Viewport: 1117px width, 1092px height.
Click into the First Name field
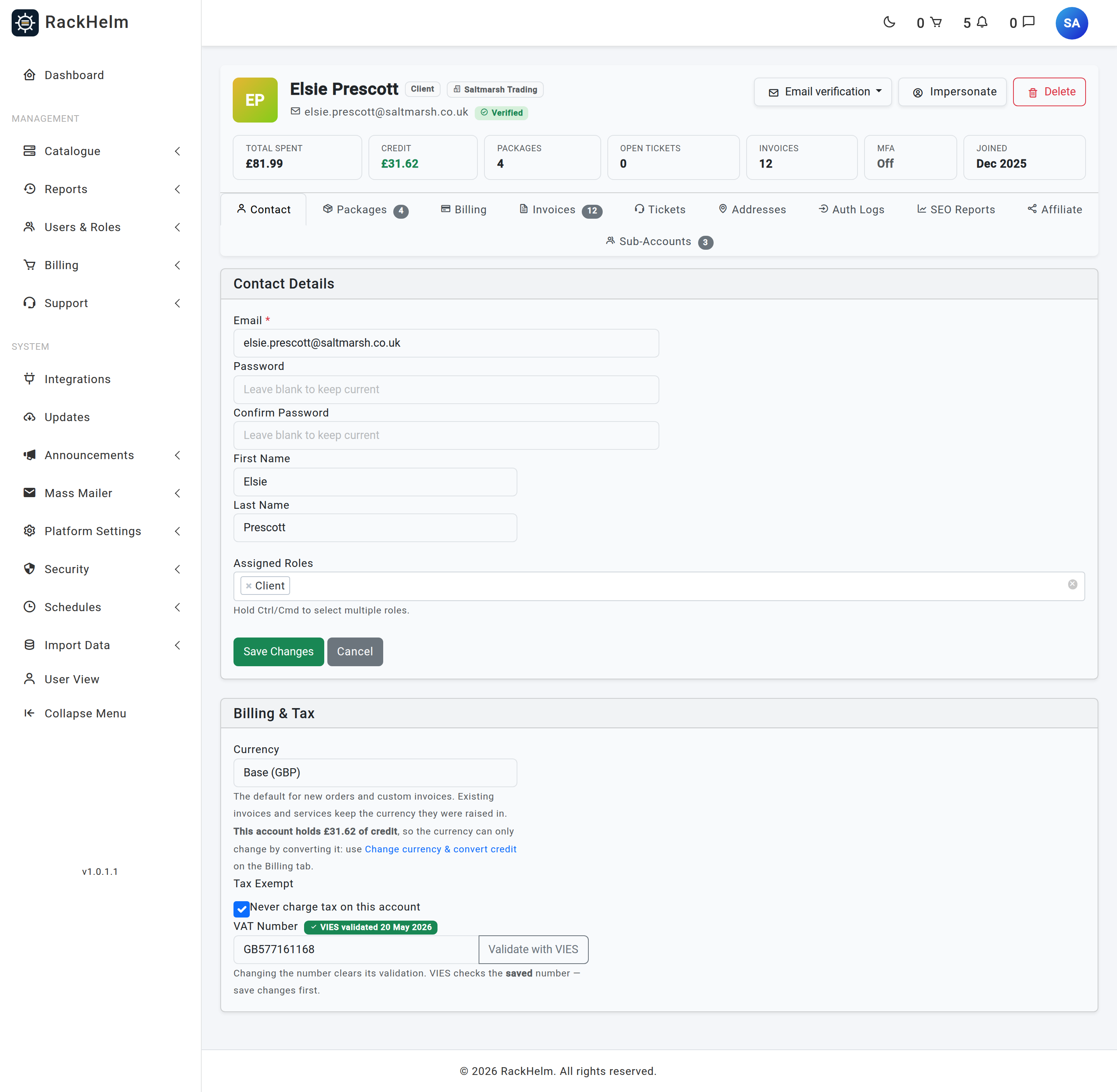point(375,482)
